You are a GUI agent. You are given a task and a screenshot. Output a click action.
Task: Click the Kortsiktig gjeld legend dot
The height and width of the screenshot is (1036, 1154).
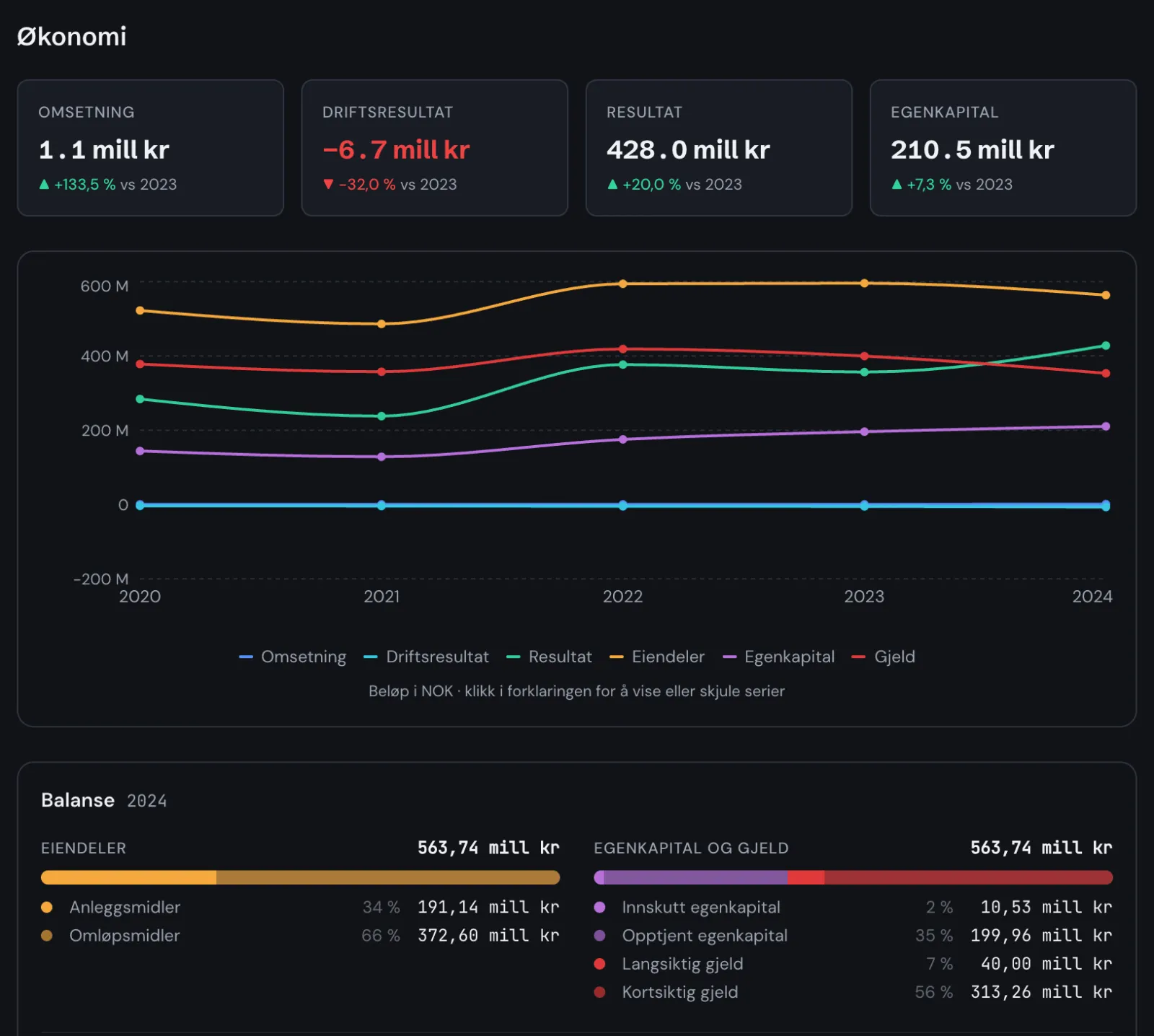pyautogui.click(x=599, y=992)
